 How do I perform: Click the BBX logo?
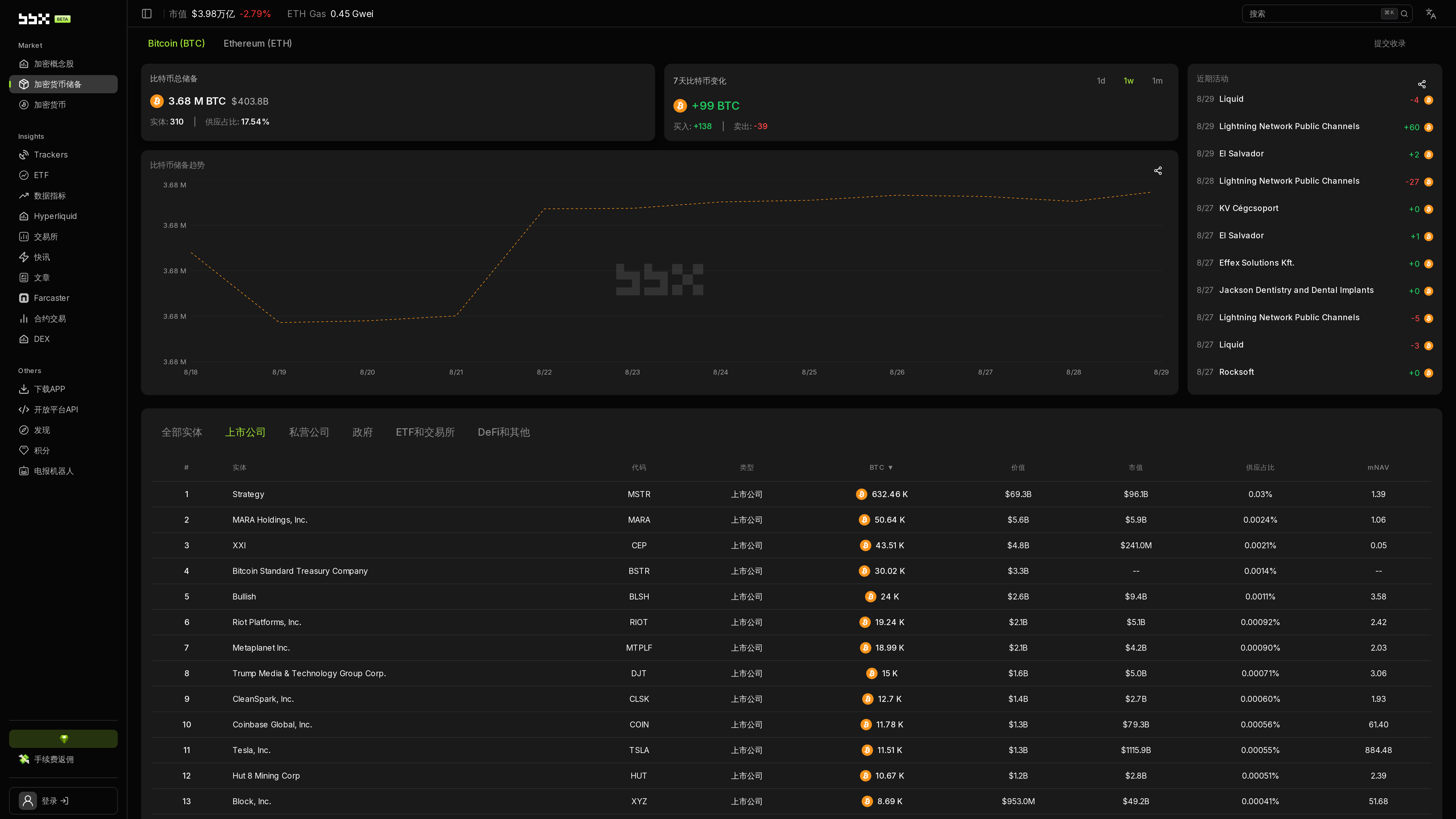point(34,19)
